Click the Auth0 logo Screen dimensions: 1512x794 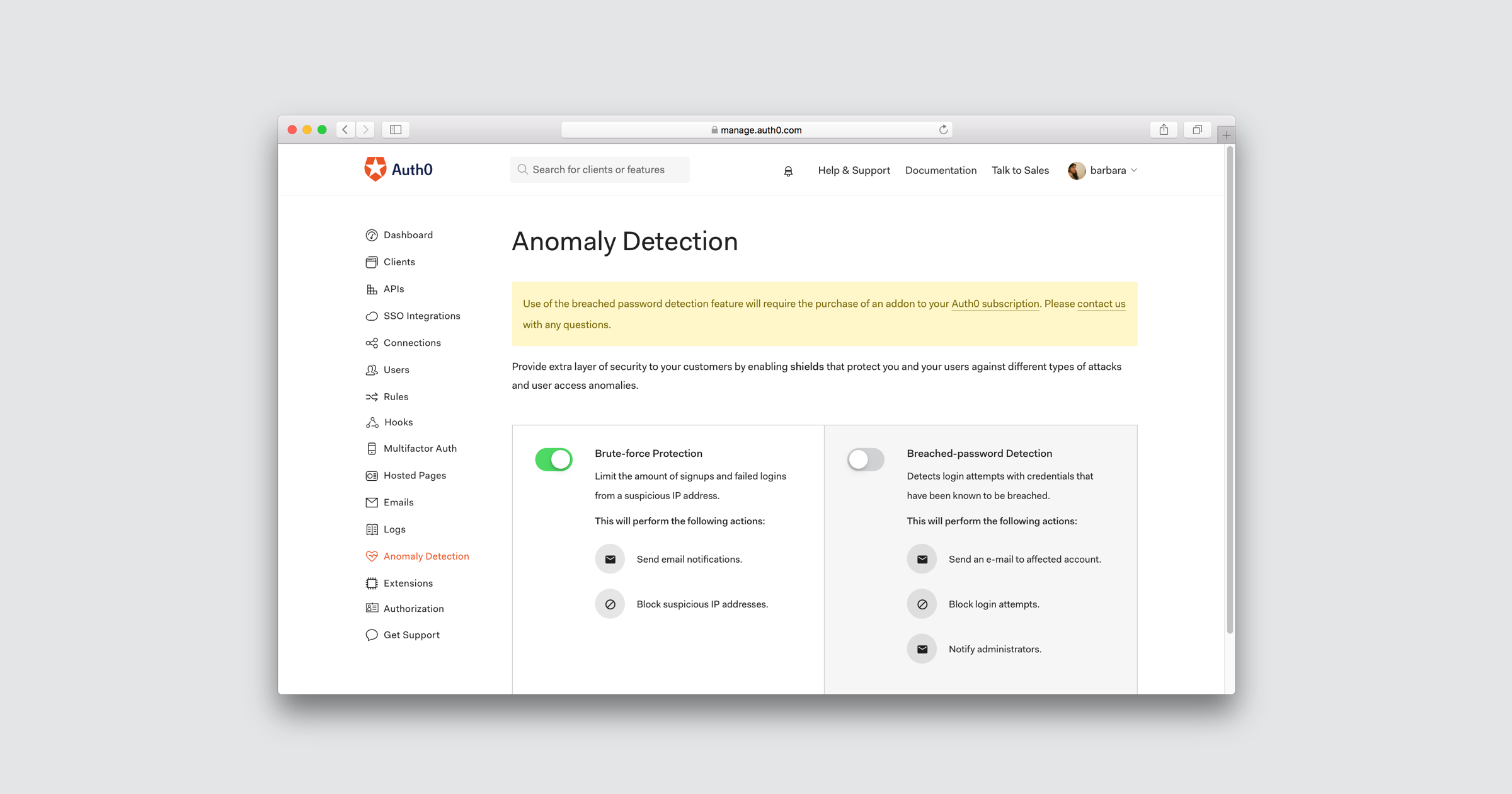pyautogui.click(x=398, y=169)
